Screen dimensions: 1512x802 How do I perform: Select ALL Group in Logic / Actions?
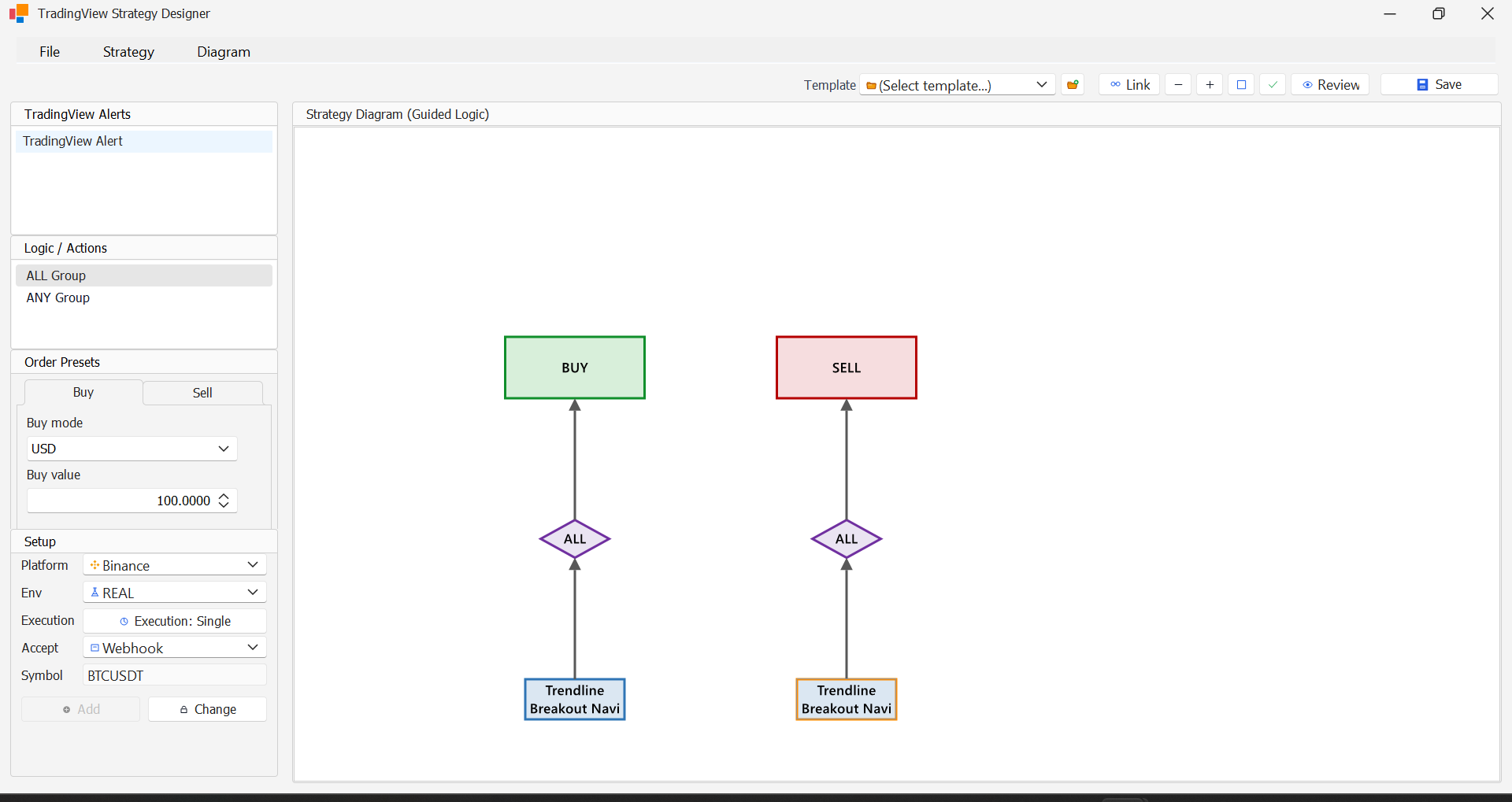[x=144, y=275]
